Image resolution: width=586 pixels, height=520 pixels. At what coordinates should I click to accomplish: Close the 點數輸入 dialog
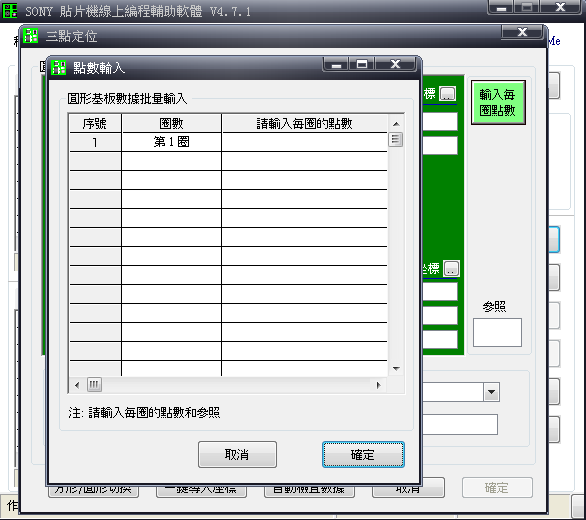pyautogui.click(x=395, y=64)
